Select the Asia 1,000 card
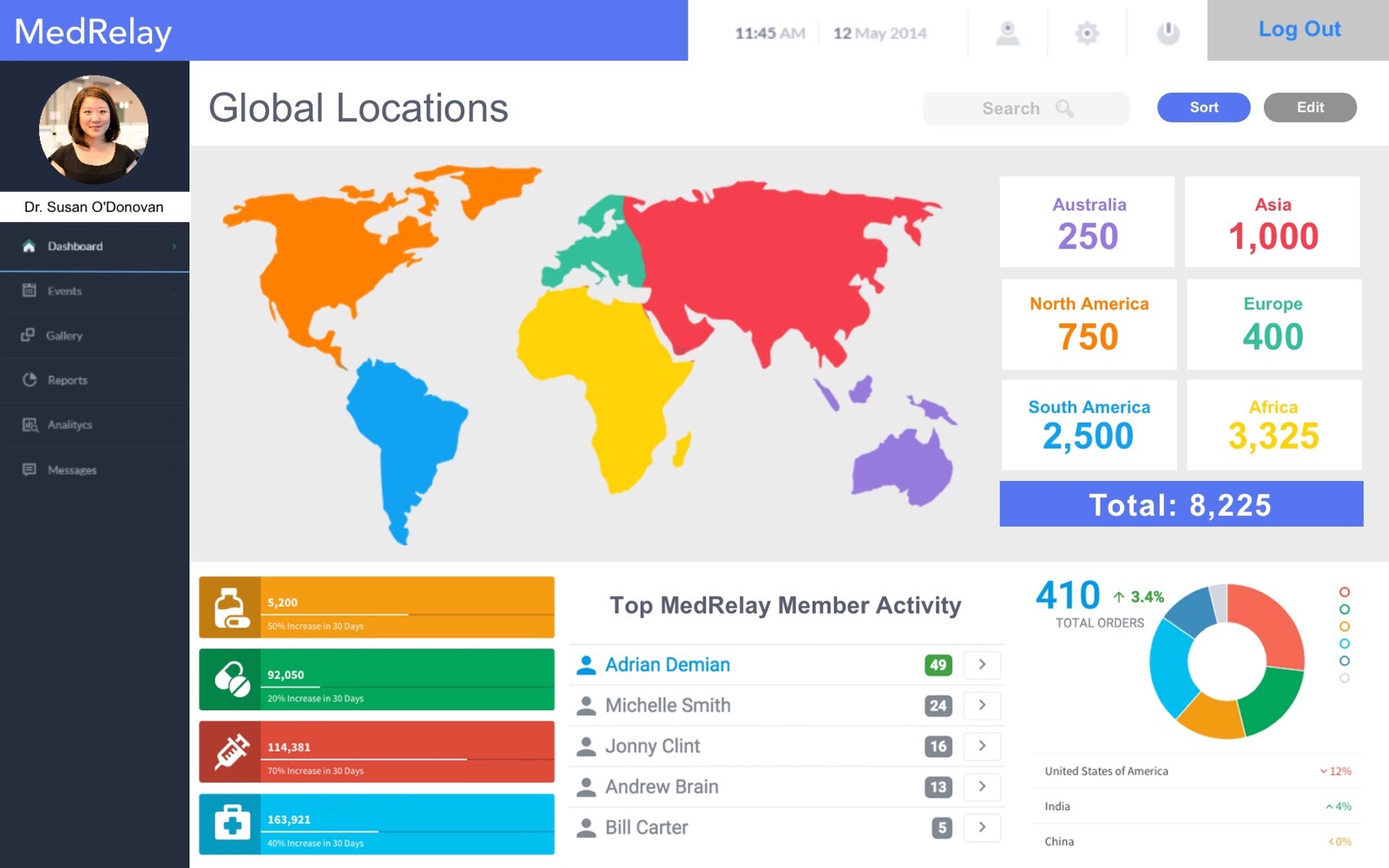The image size is (1389, 868). pyautogui.click(x=1273, y=222)
